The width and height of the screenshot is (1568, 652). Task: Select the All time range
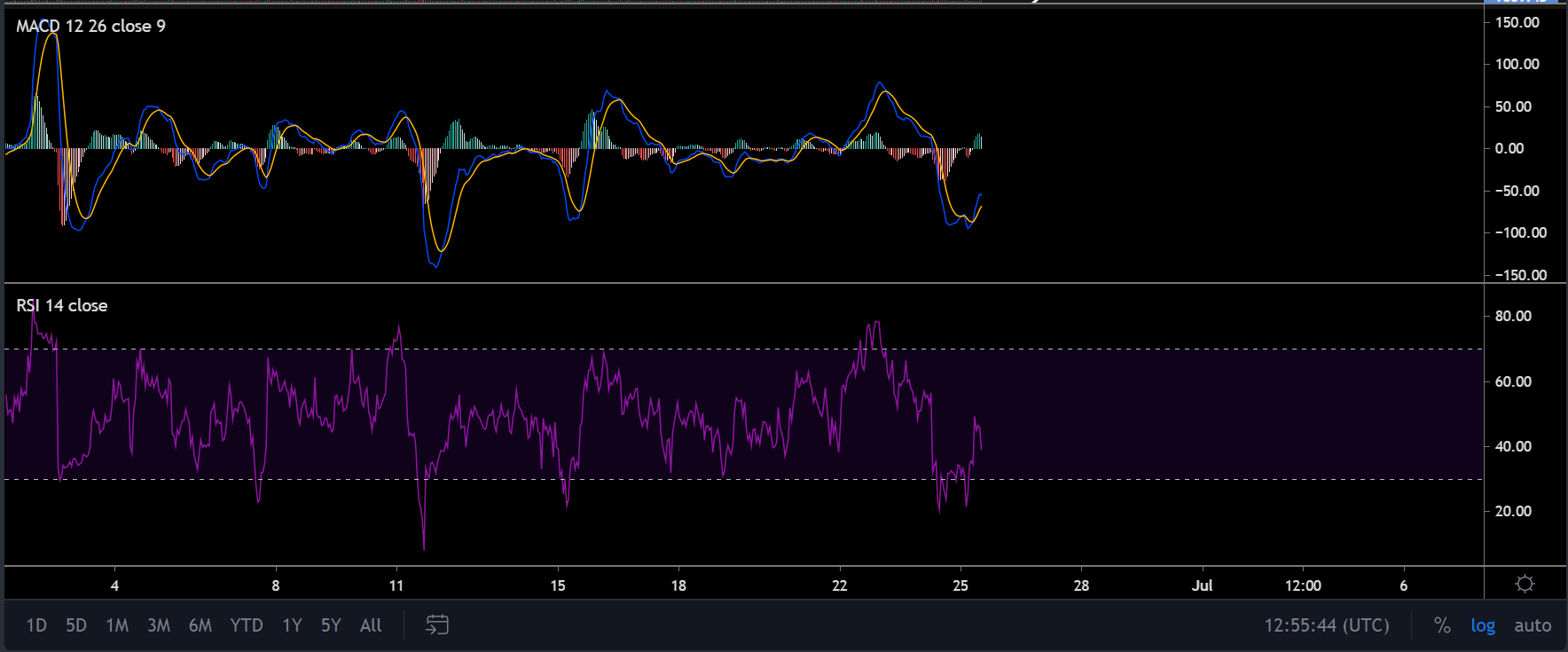(371, 625)
